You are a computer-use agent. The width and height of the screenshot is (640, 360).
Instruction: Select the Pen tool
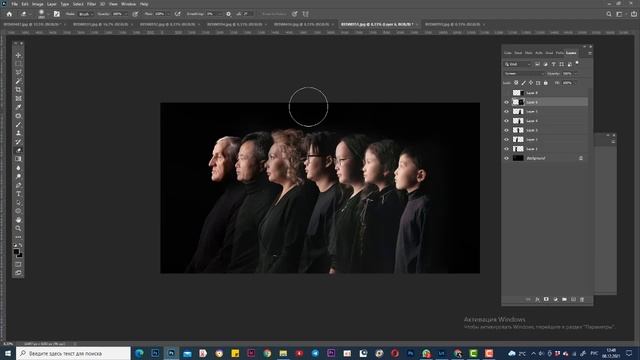[x=18, y=185]
